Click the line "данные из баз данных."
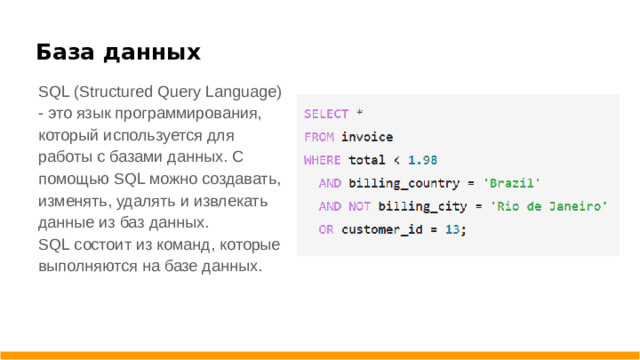 [124, 222]
